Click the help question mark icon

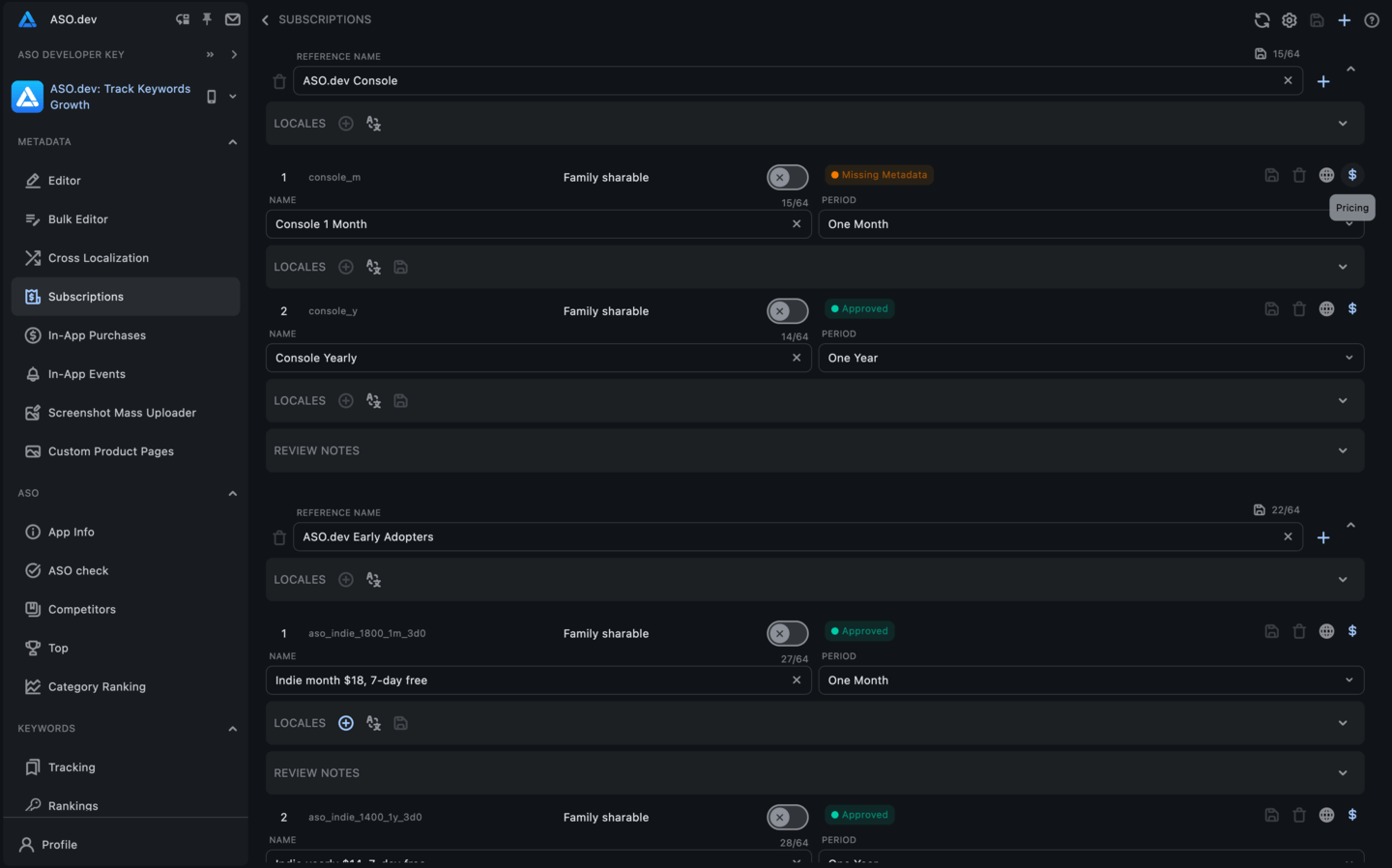tap(1371, 20)
